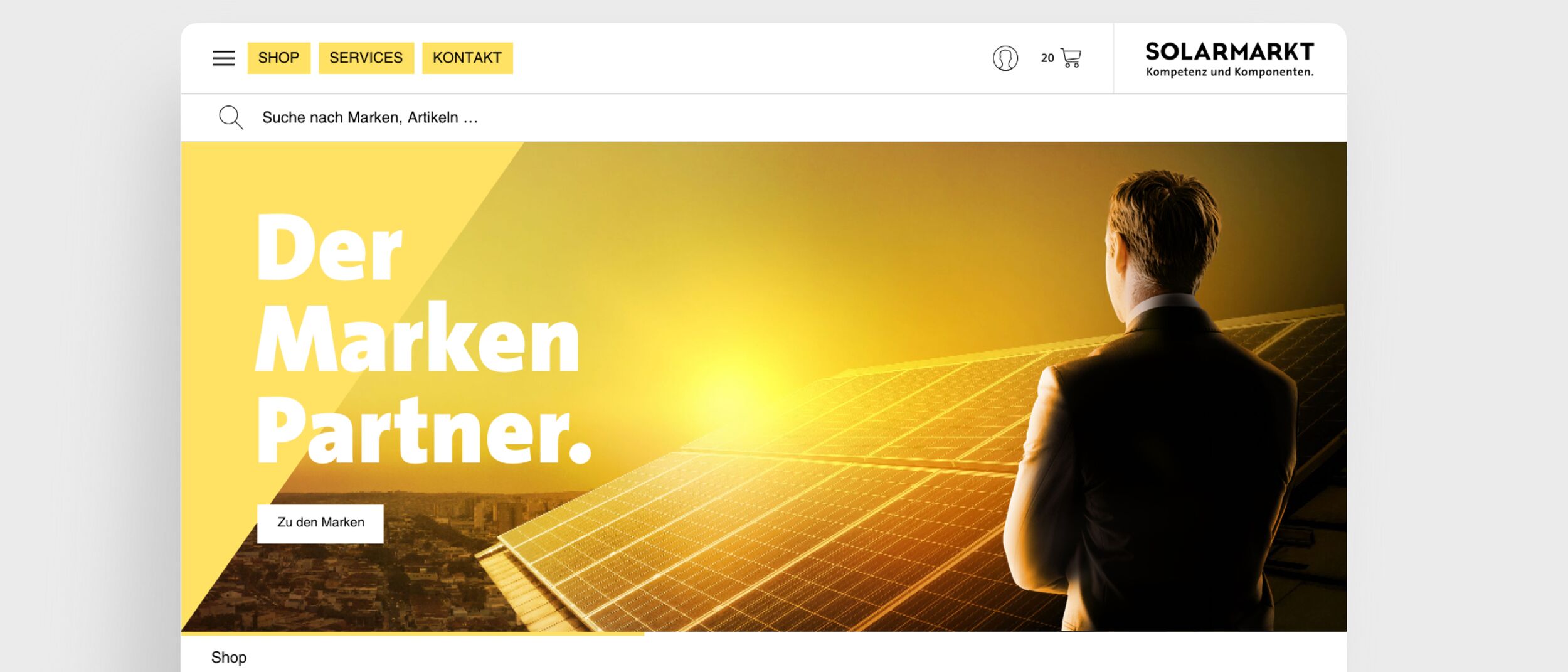Screen dimensions: 1568x672
Task: Open the SERVICES menu item
Action: click(x=366, y=58)
